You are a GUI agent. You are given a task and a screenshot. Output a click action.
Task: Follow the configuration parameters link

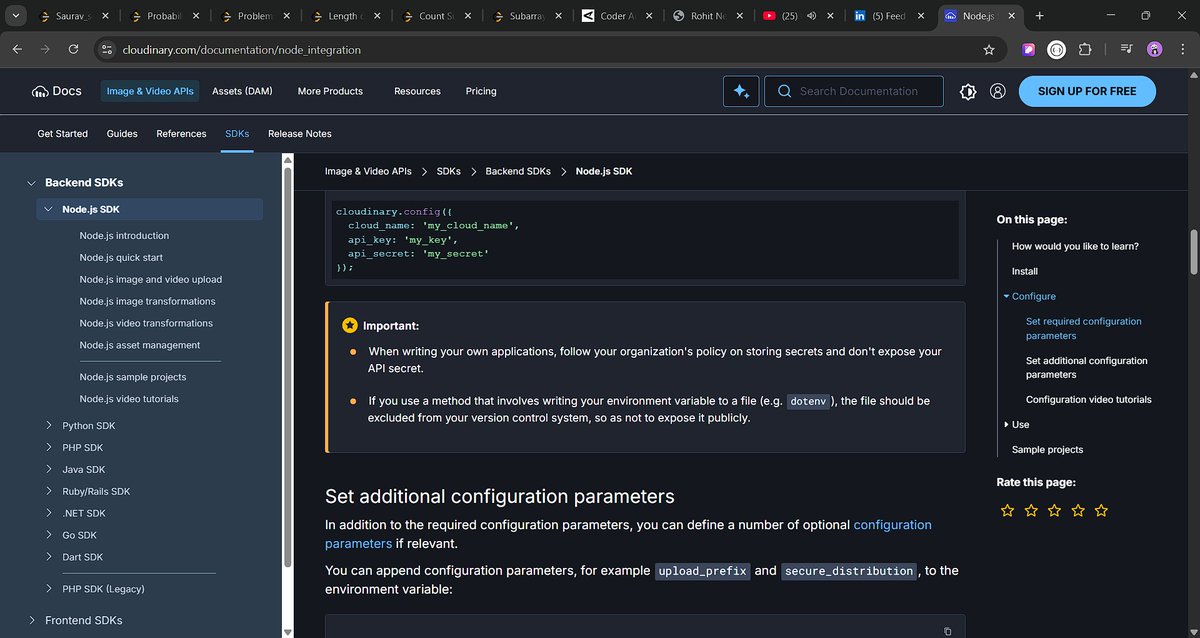coord(628,534)
